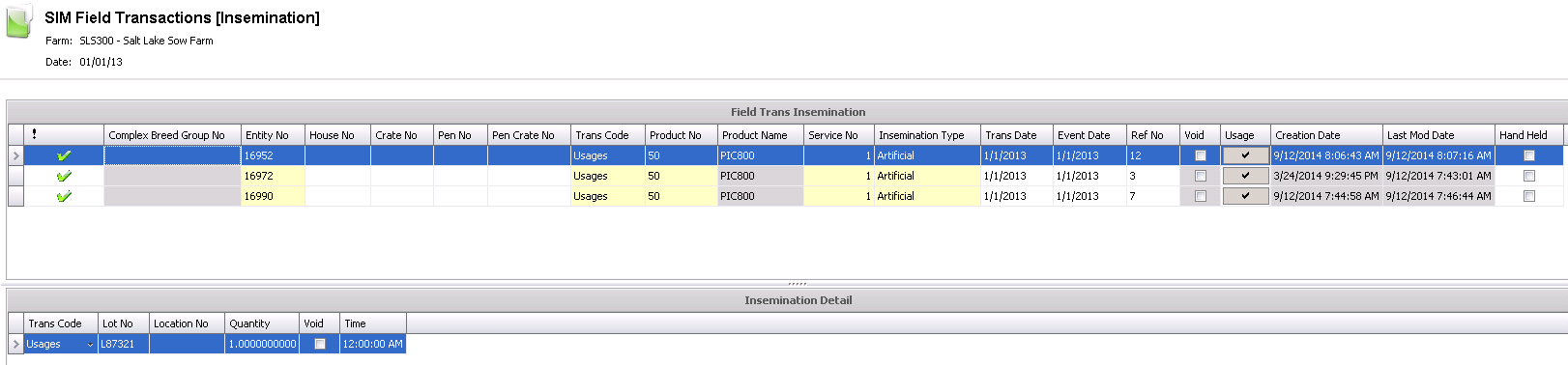Click the green checkmark status for entity 16972
This screenshot has width=1568, height=365.
tap(64, 176)
